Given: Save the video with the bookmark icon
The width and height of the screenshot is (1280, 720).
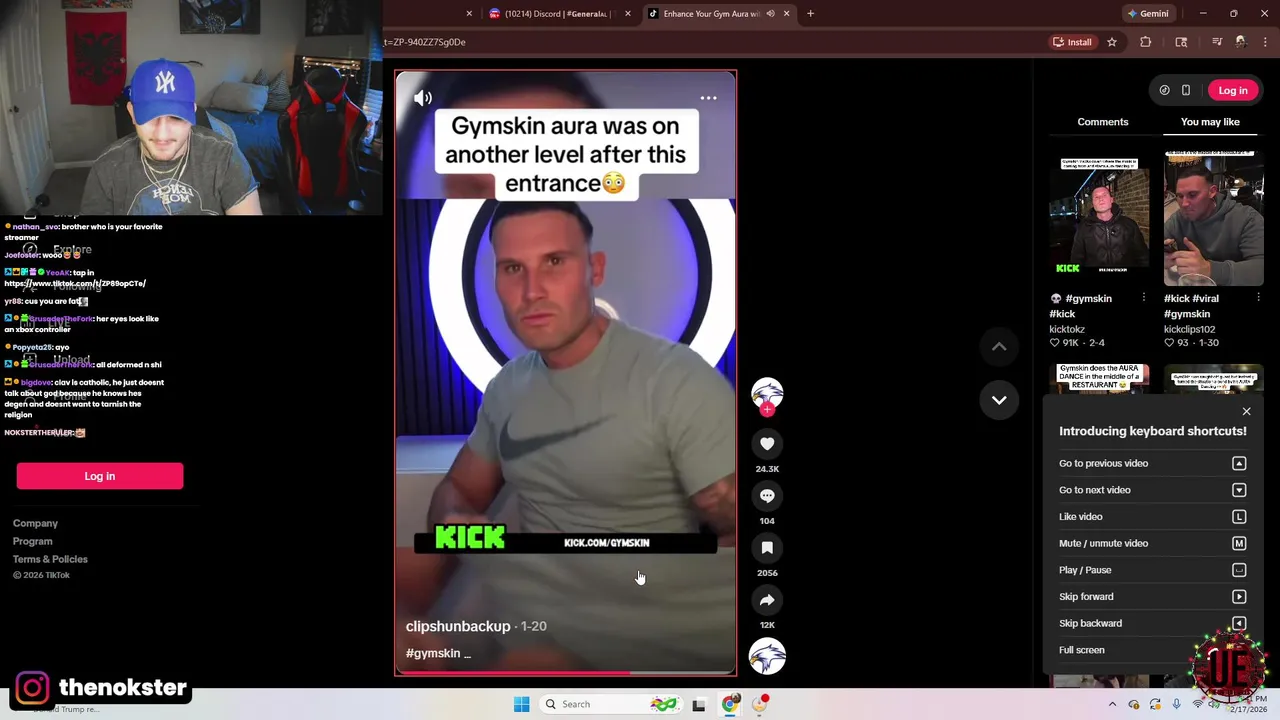Looking at the screenshot, I should (x=767, y=548).
